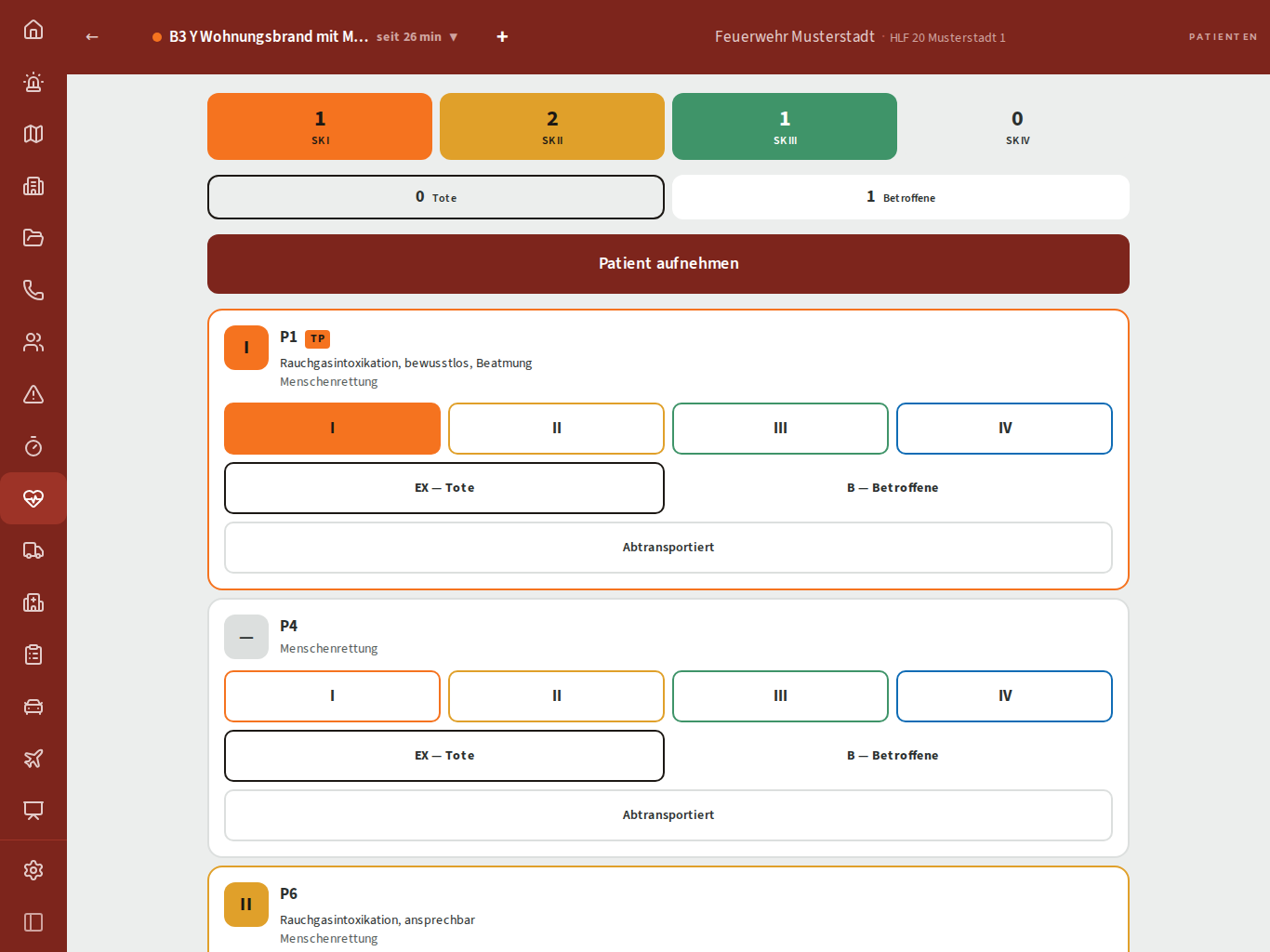Screen dimensions: 1270x952
Task: Open the warning triangle icon in sidebar
Action: 33,394
